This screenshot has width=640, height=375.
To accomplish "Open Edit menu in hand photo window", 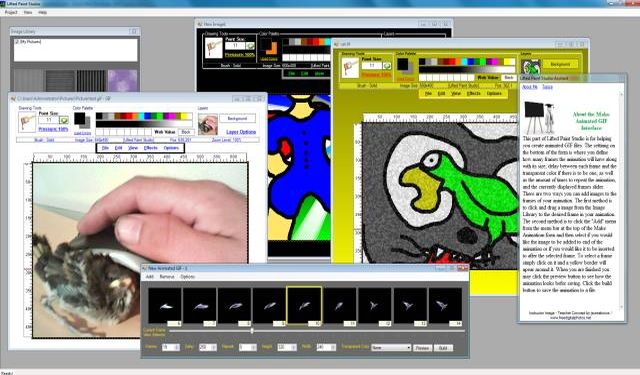I will pos(118,148).
